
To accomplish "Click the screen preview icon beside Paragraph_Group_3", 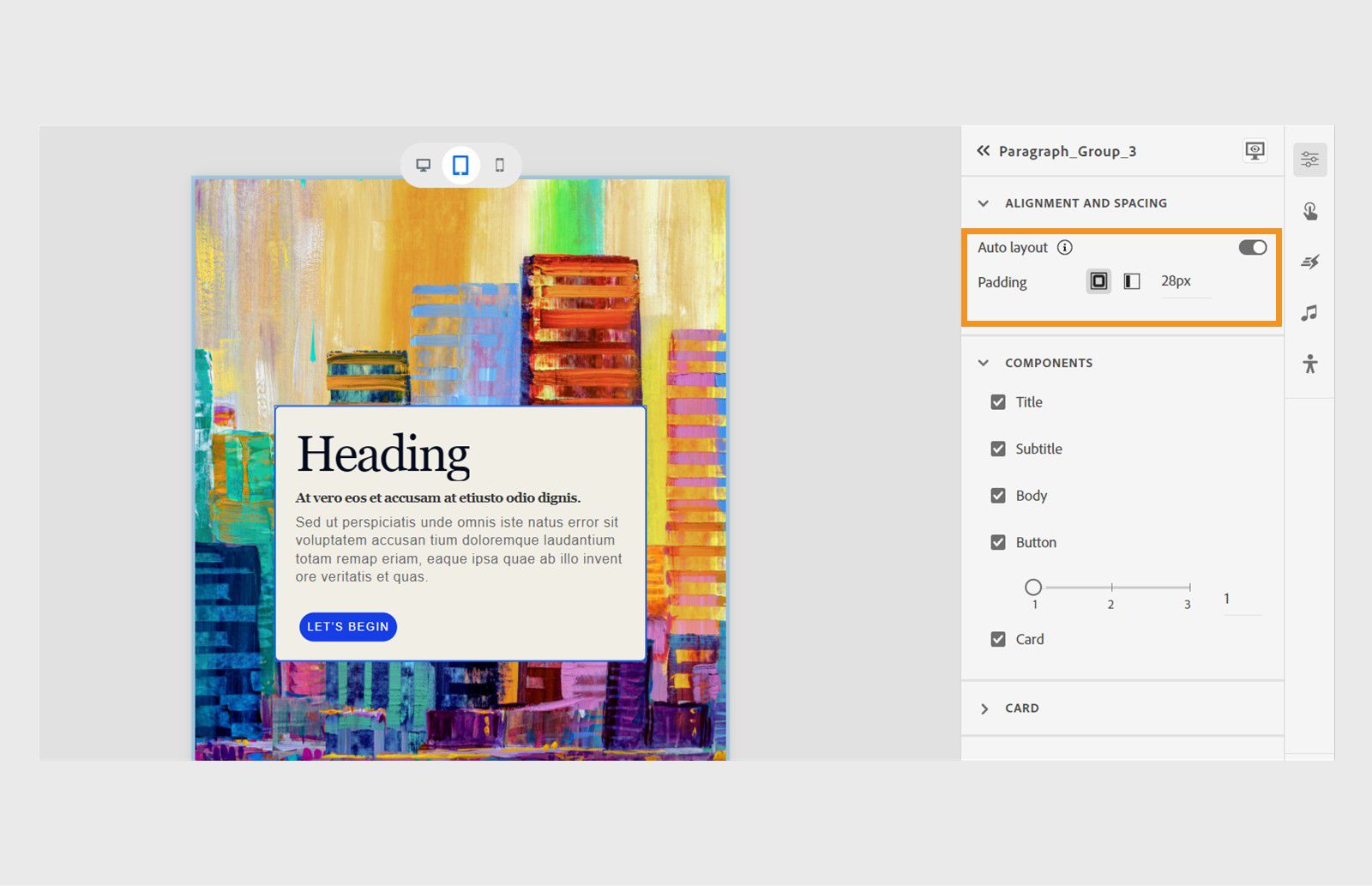I will coord(1255,150).
